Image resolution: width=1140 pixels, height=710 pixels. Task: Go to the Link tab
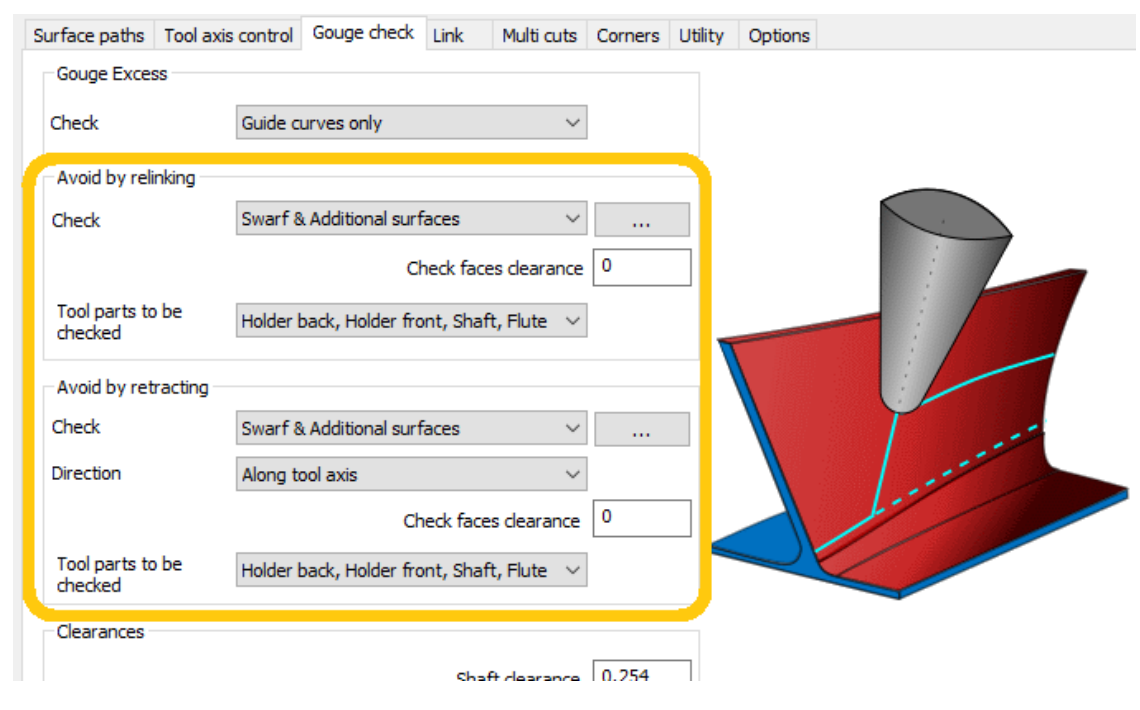(x=459, y=36)
